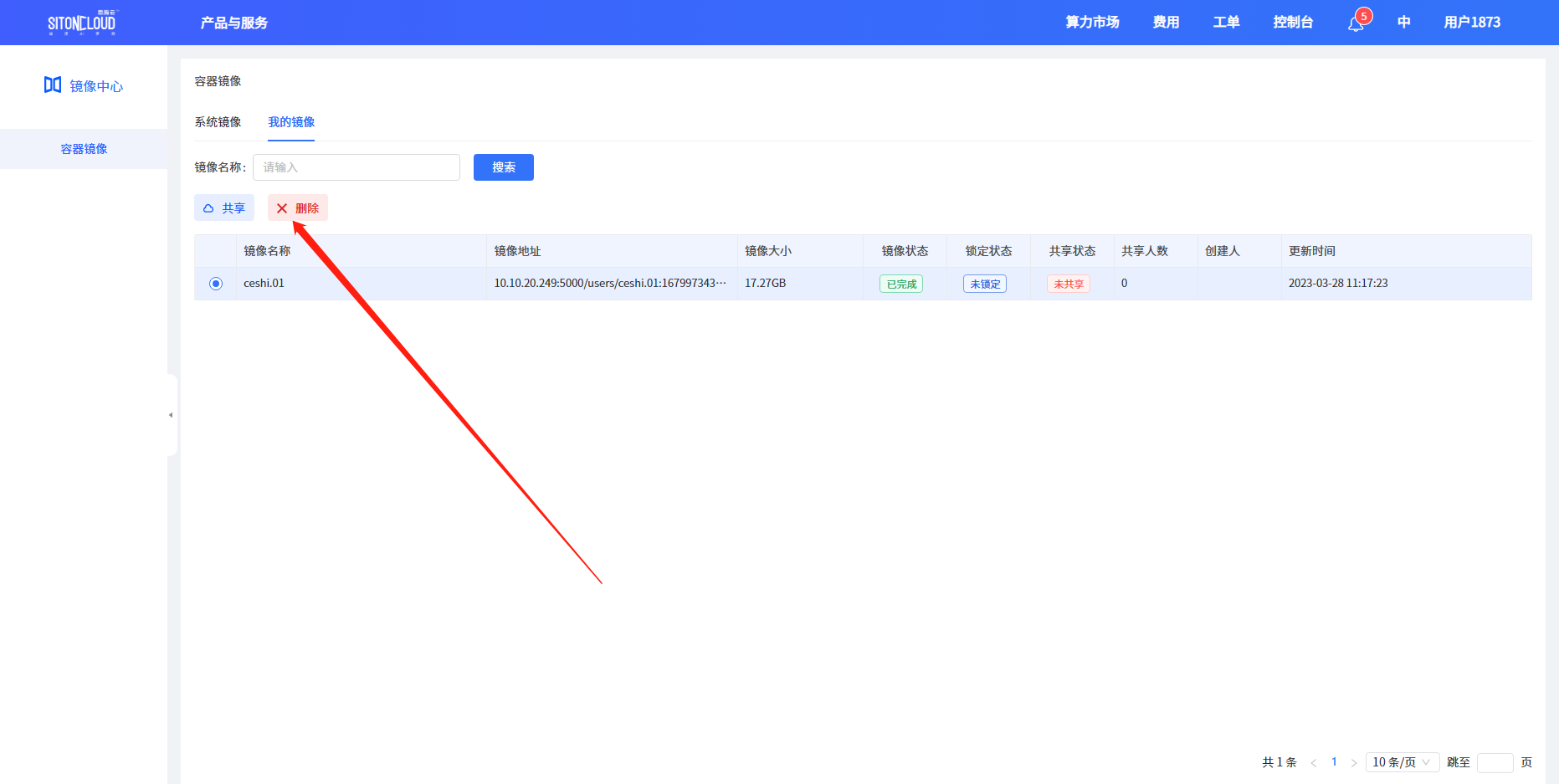Select the 我的镜像 tab

291,122
